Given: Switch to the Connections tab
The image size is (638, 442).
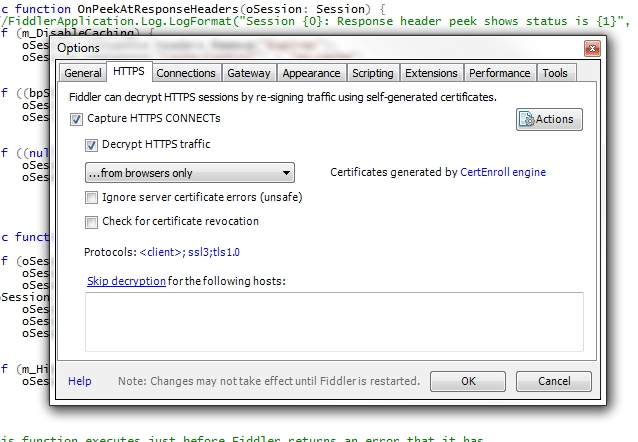Looking at the screenshot, I should pyautogui.click(x=186, y=73).
